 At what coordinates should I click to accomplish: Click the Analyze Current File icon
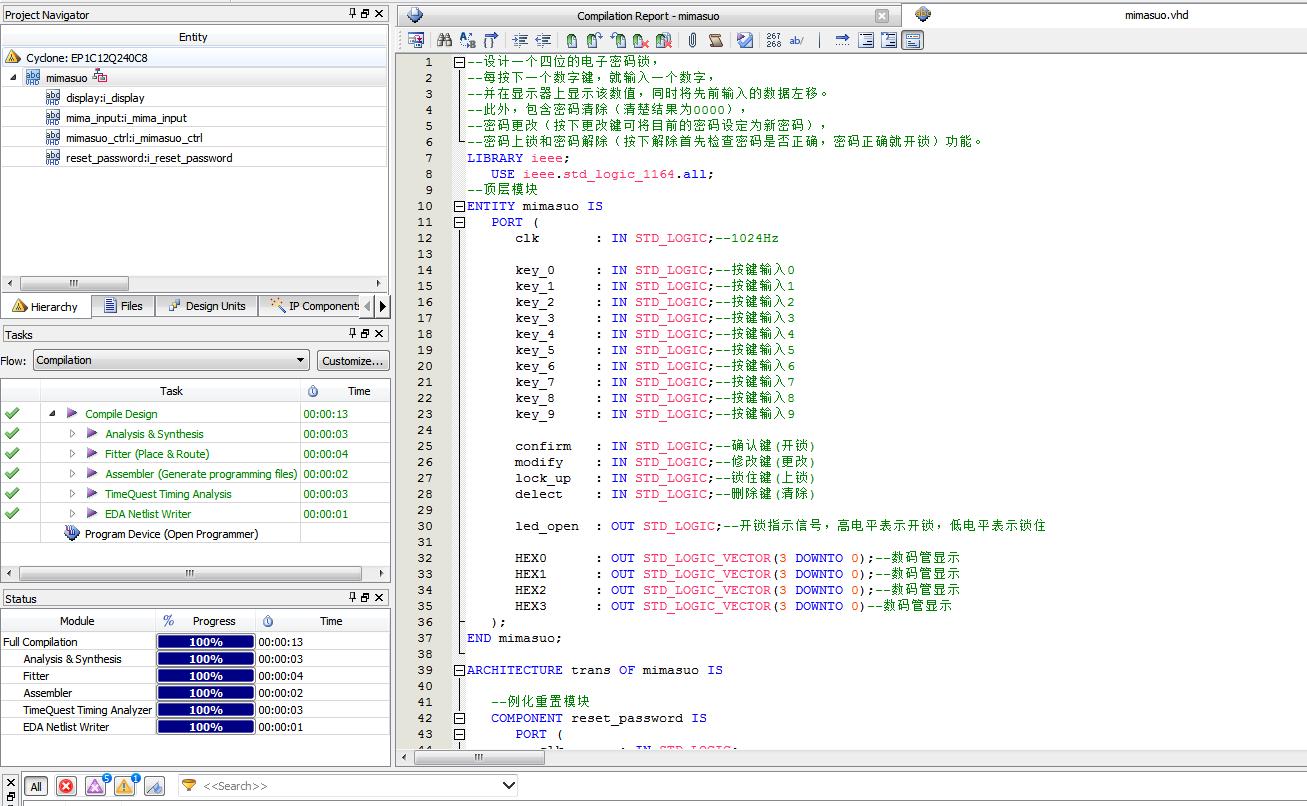[744, 40]
